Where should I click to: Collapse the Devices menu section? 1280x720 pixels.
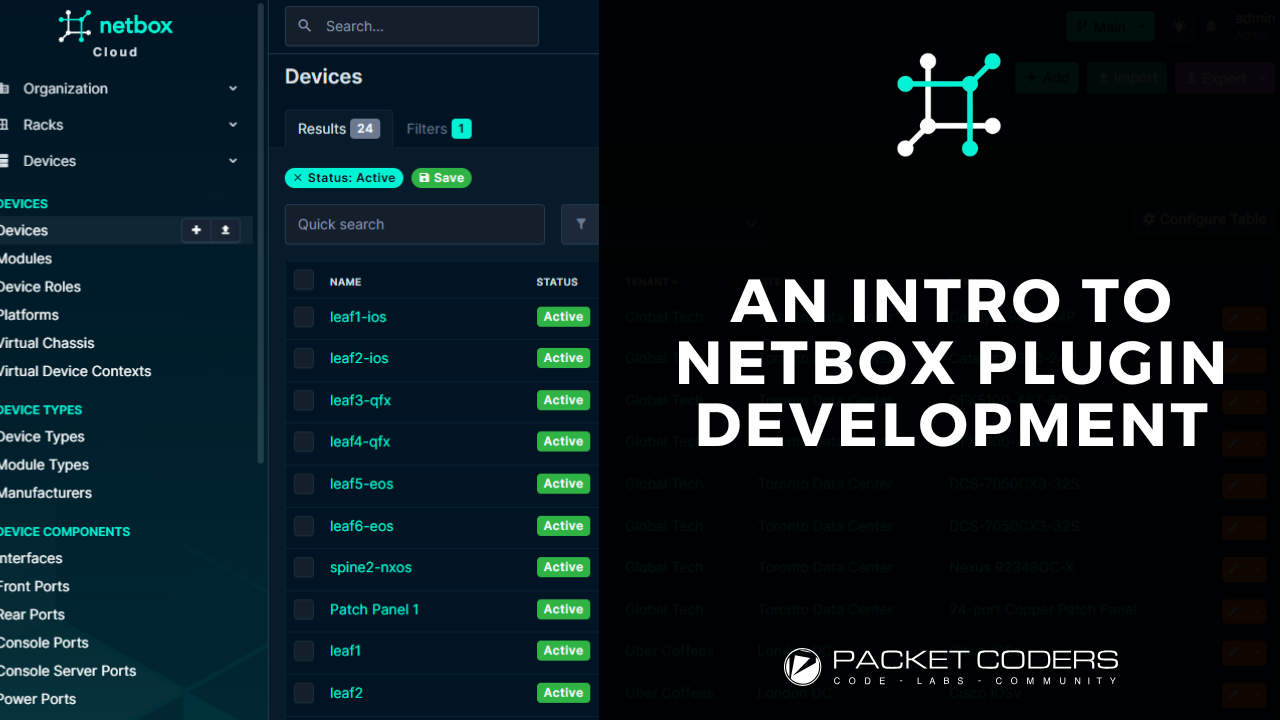232,161
